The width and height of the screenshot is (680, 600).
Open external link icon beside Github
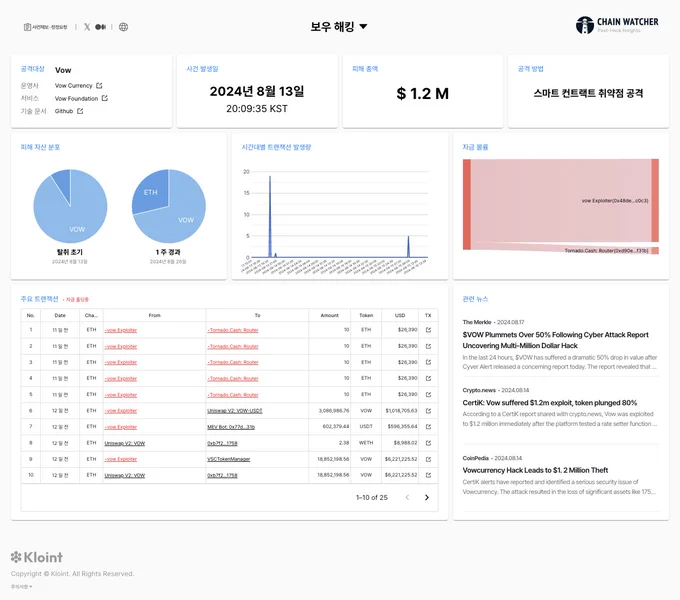pos(80,111)
